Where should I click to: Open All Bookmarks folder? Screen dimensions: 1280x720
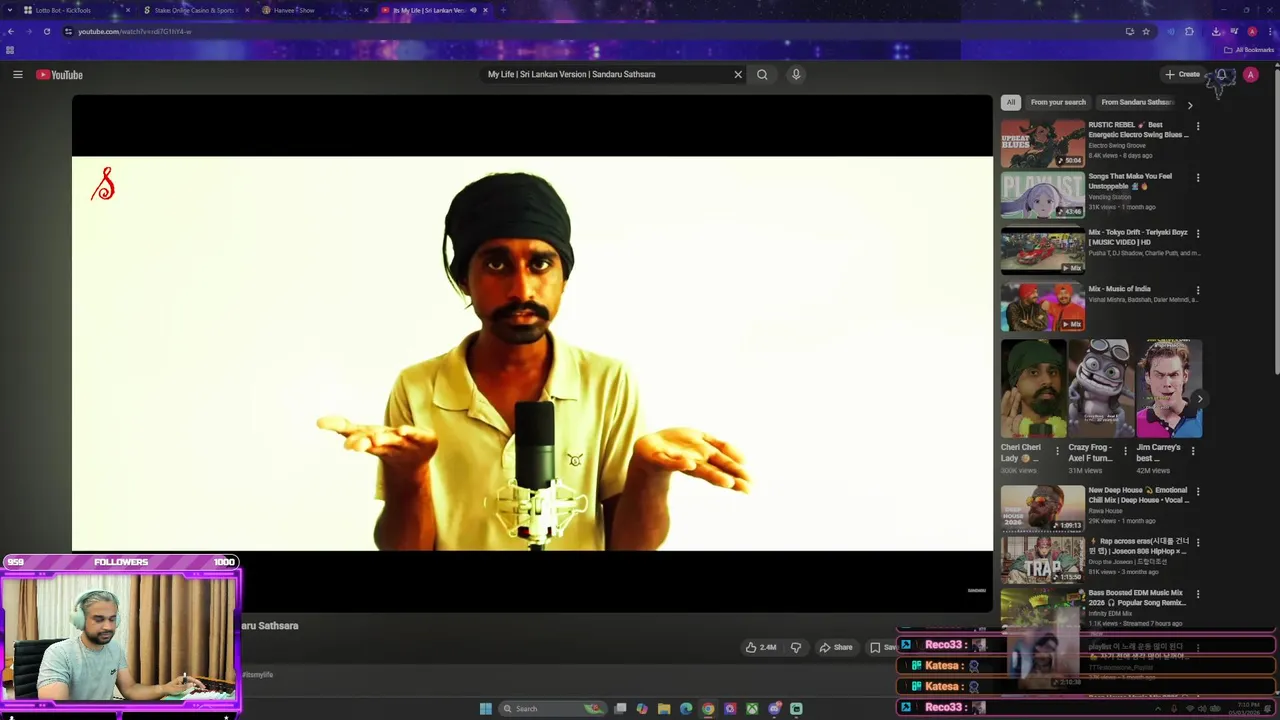click(1248, 50)
